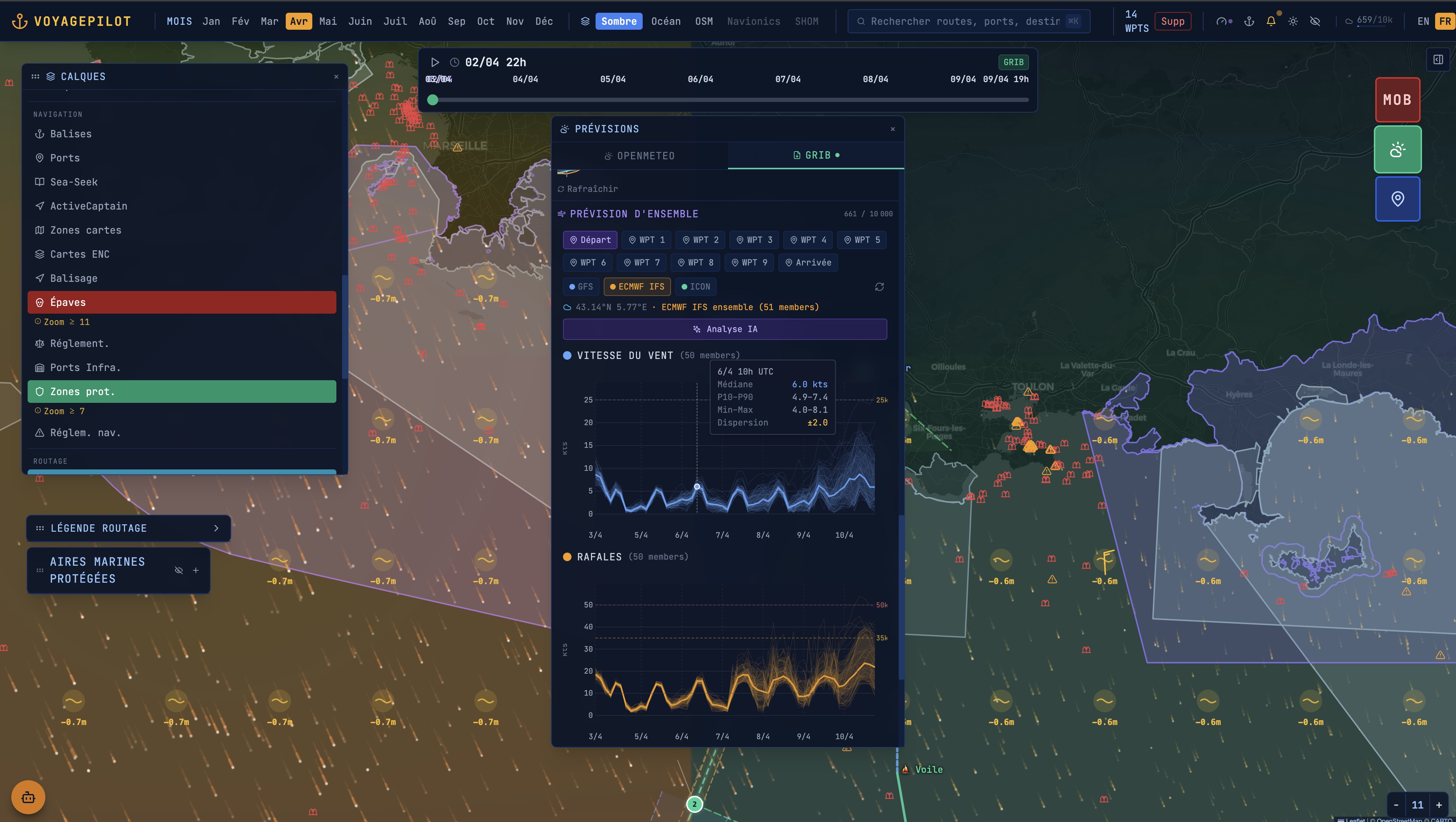Click the anchor icon in top toolbar
The image size is (1456, 822).
pos(1249,22)
